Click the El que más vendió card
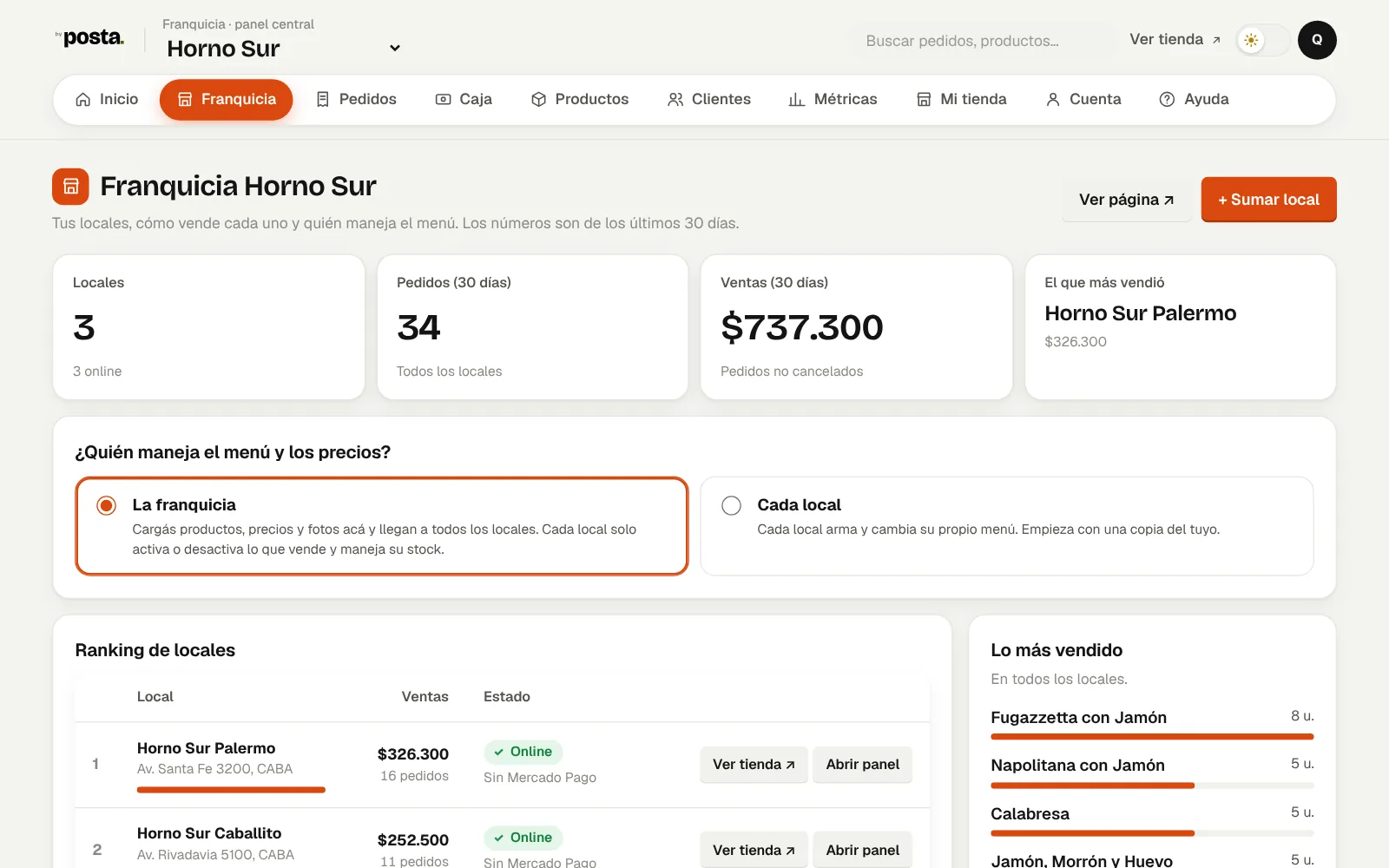 (1181, 327)
